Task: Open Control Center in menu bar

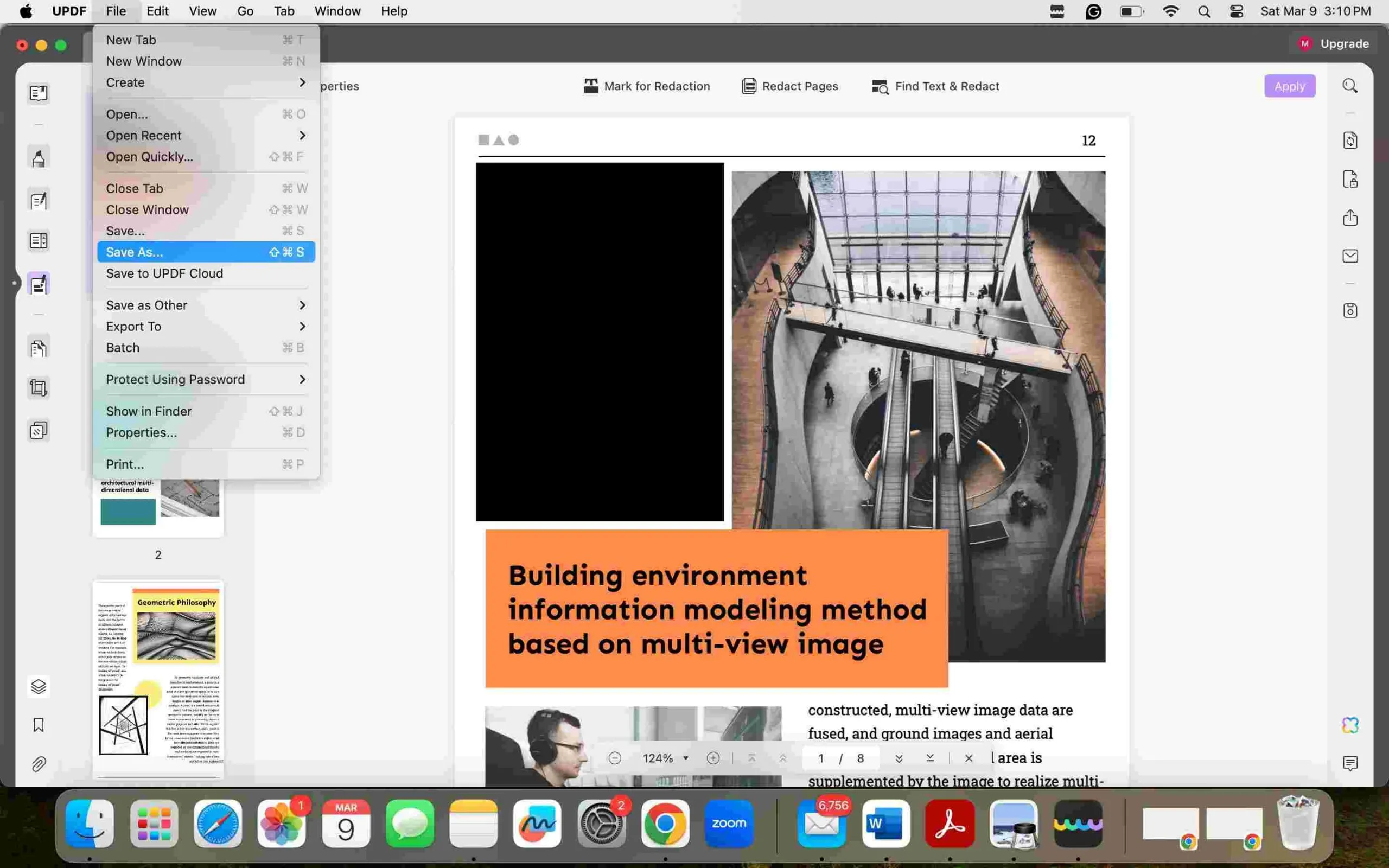Action: click(1237, 11)
